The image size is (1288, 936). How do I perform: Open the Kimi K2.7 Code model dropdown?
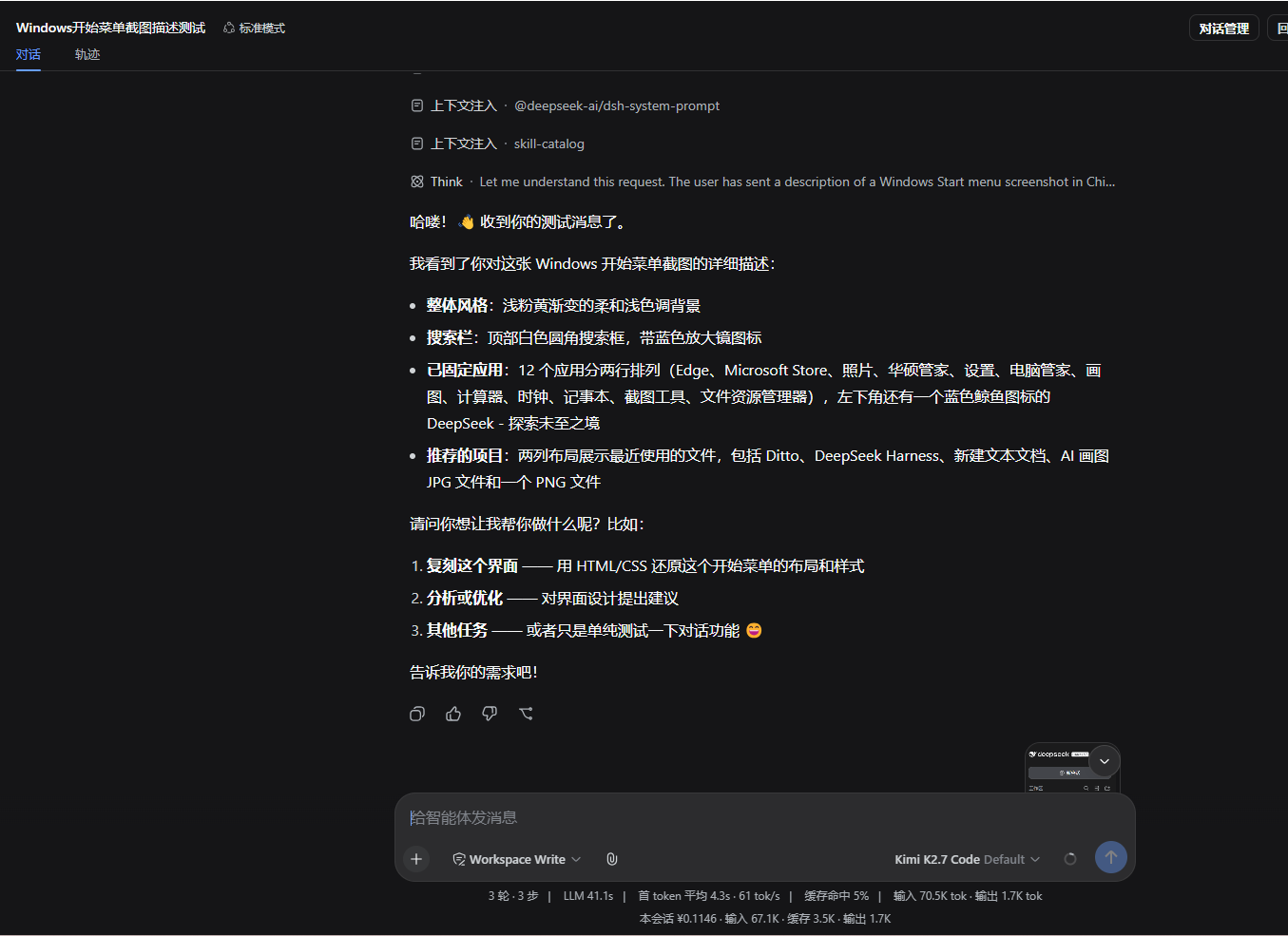click(967, 859)
